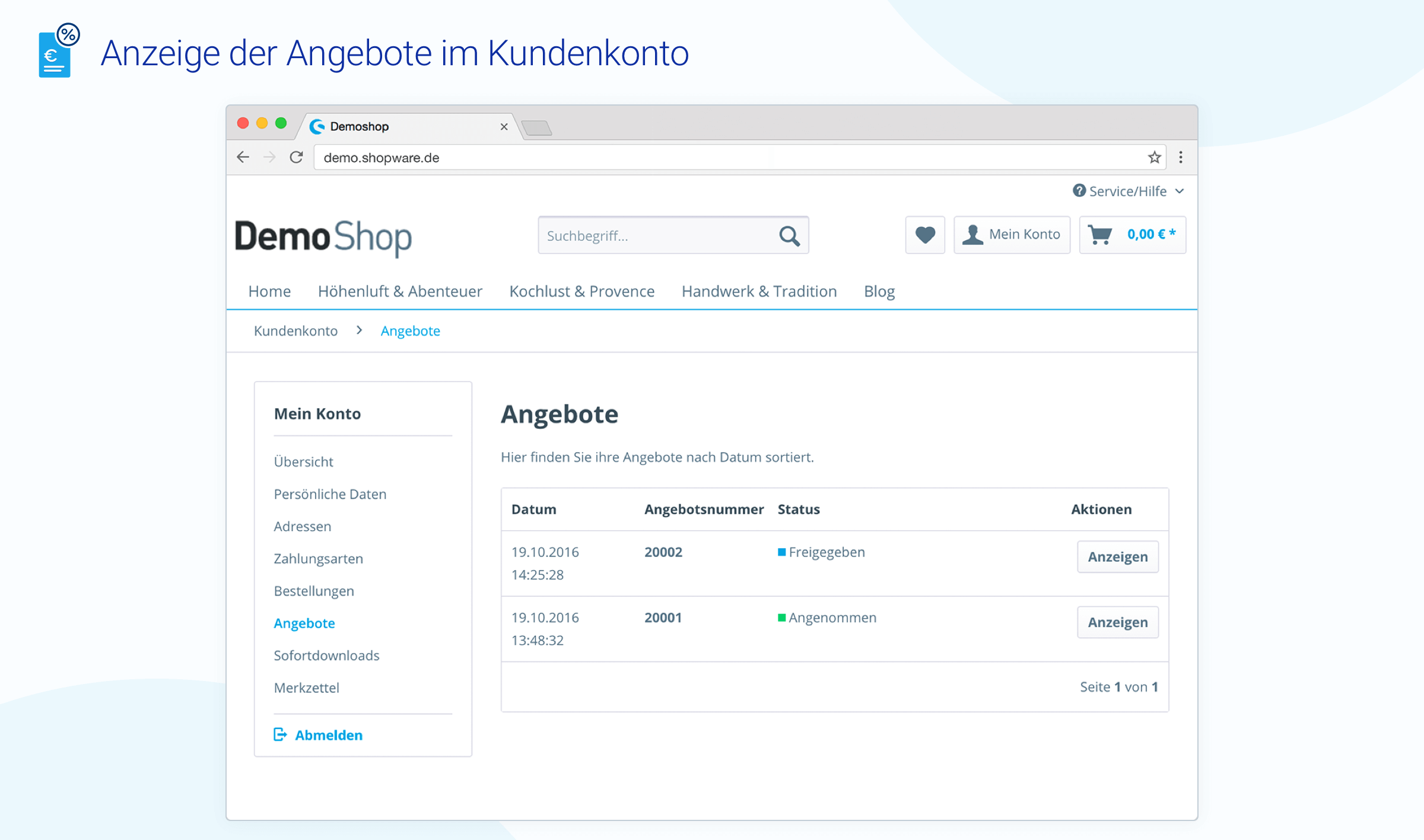The width and height of the screenshot is (1424, 840).
Task: Expand the Service/Hilfe dropdown
Action: click(1129, 191)
